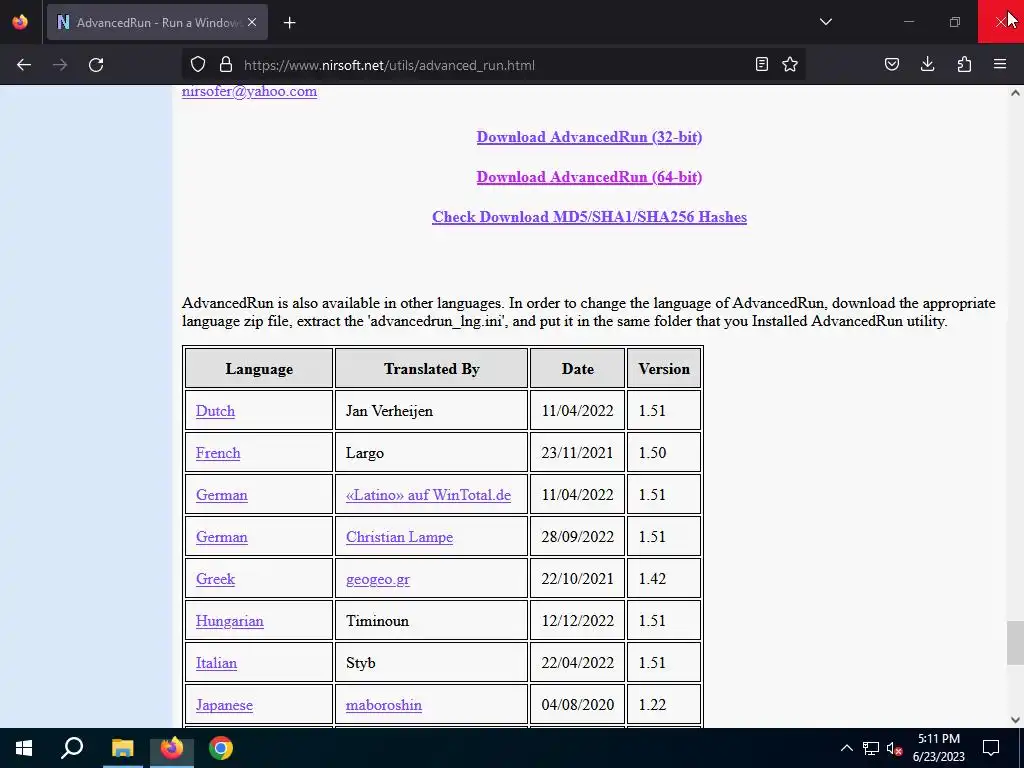Image resolution: width=1024 pixels, height=768 pixels.
Task: Select version 1.42 cell
Action: (x=664, y=579)
